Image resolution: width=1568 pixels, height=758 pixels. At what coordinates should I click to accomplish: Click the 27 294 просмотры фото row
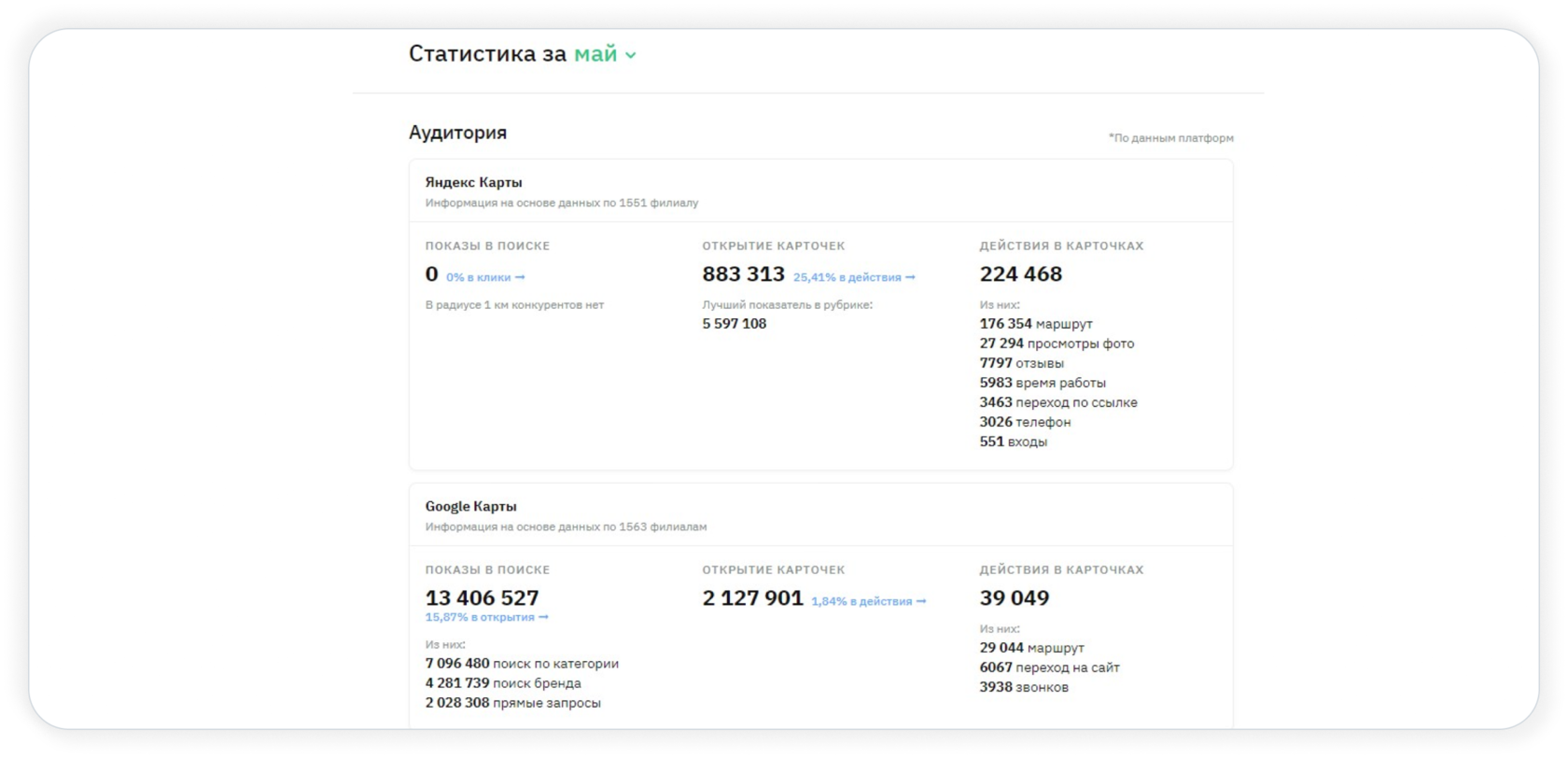[x=1057, y=344]
